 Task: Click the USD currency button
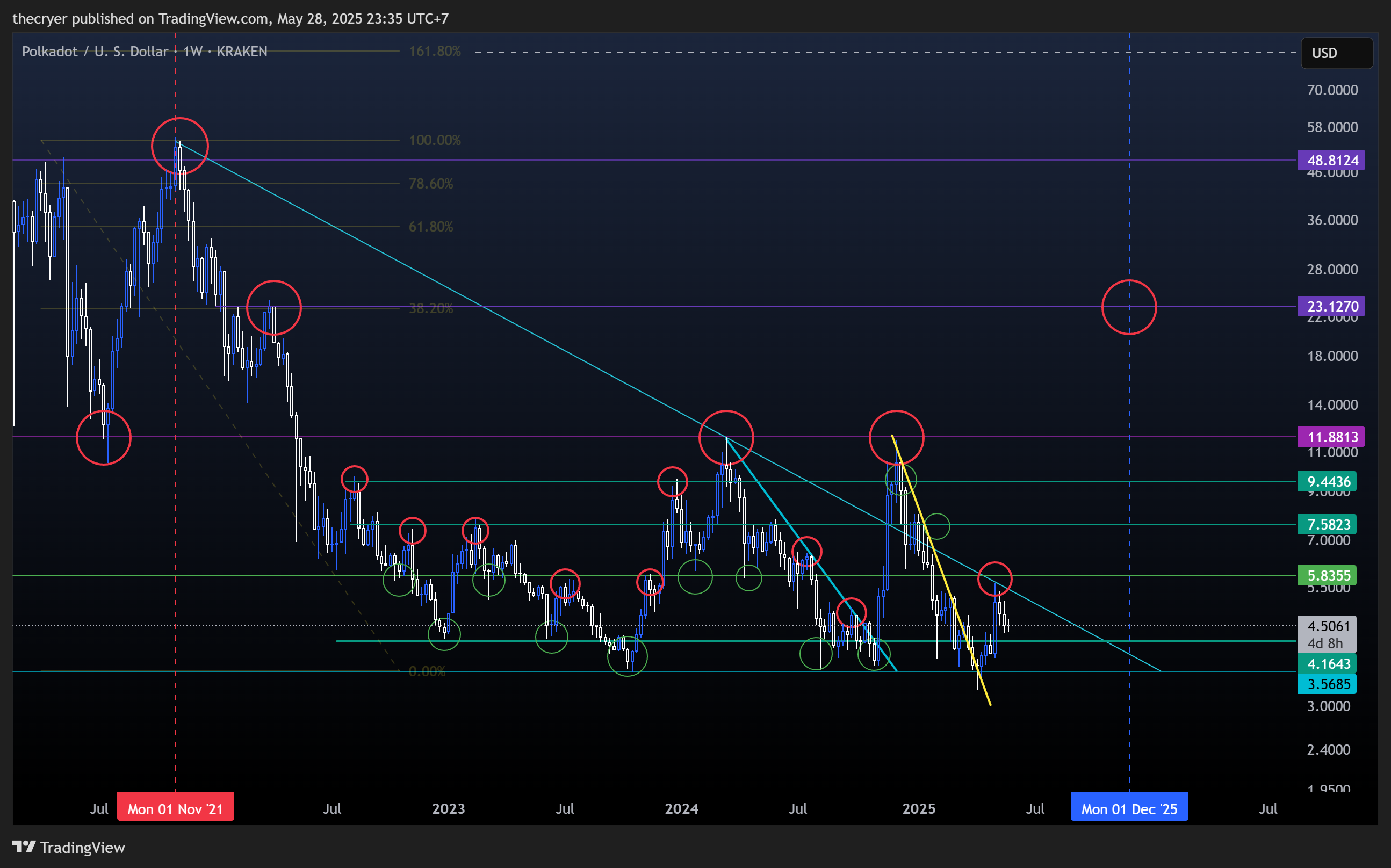click(x=1336, y=53)
